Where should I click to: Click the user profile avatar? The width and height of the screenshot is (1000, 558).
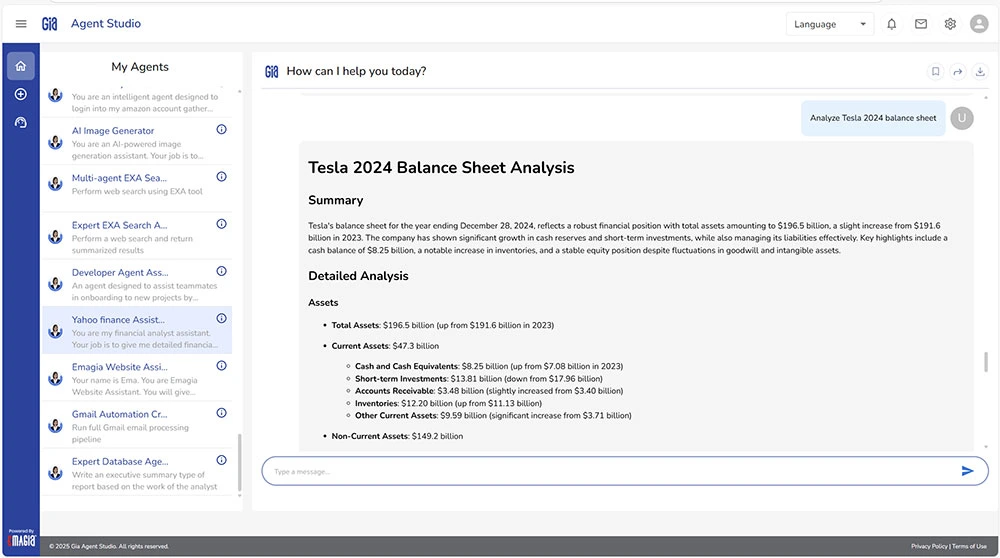(x=979, y=24)
